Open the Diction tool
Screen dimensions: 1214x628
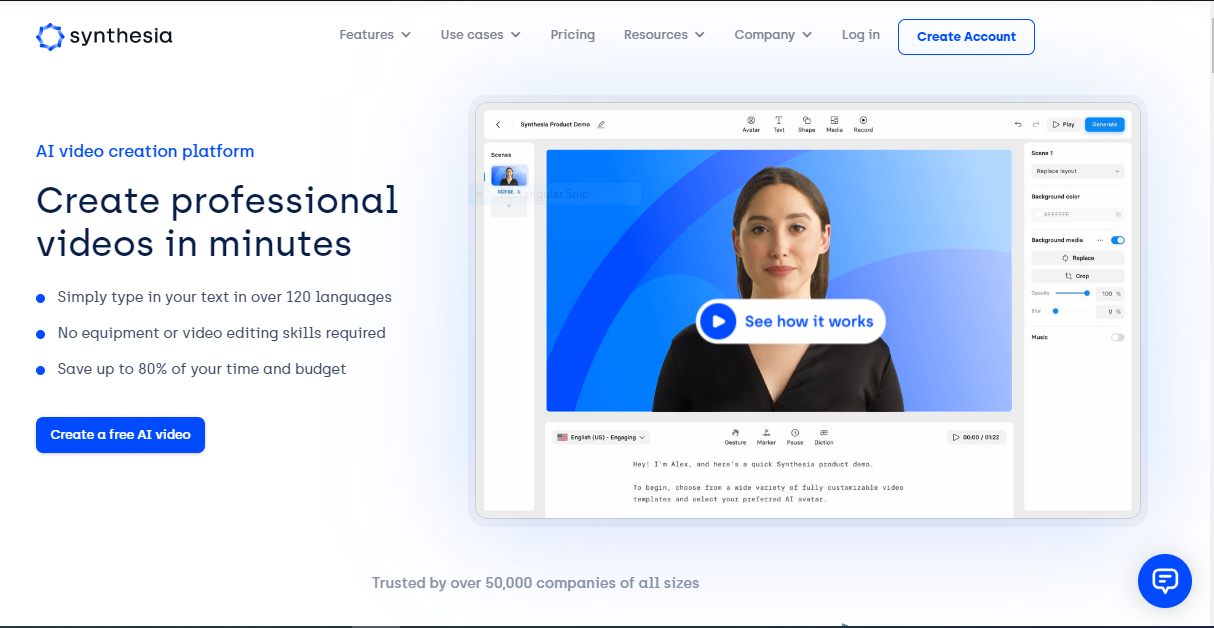point(823,436)
